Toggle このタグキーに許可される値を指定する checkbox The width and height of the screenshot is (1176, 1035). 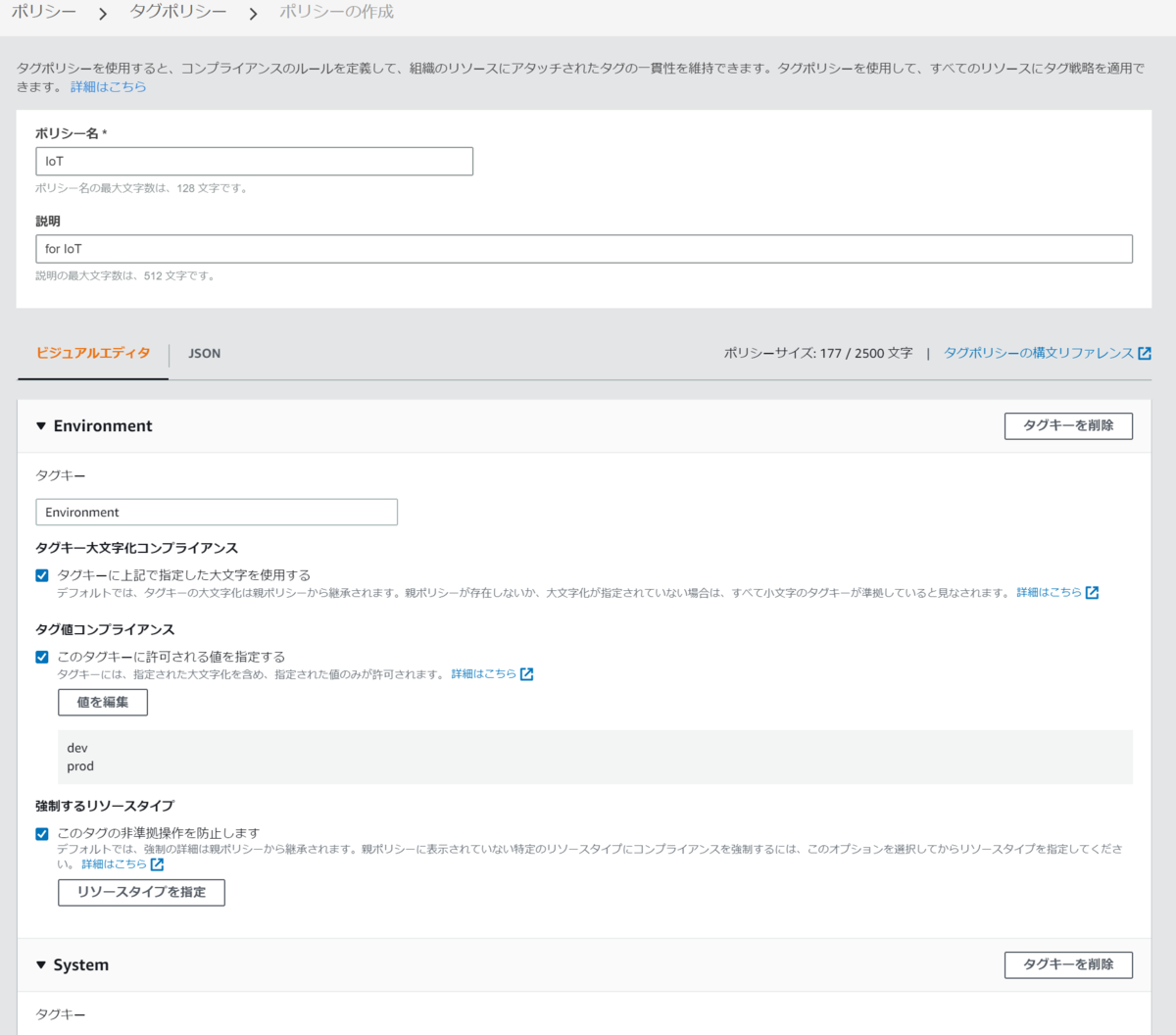pos(42,657)
